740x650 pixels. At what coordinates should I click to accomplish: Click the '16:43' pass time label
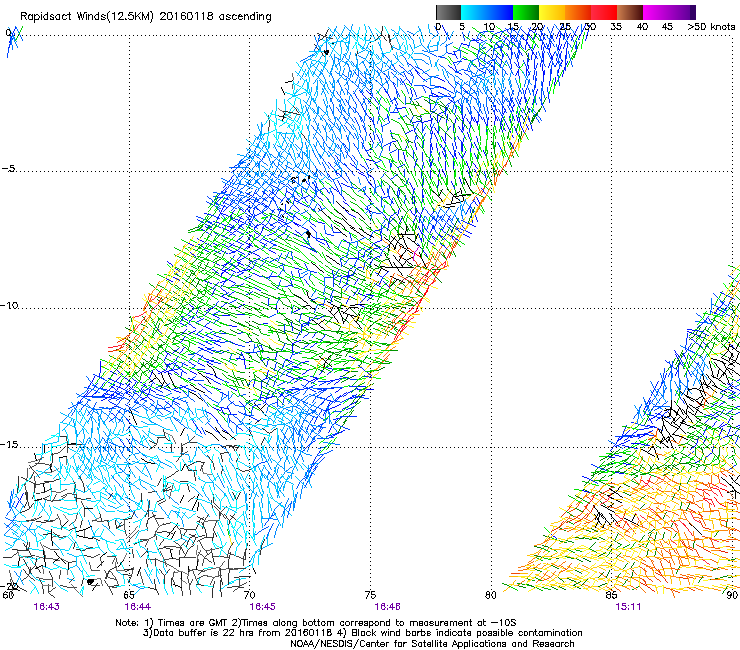pos(47,607)
